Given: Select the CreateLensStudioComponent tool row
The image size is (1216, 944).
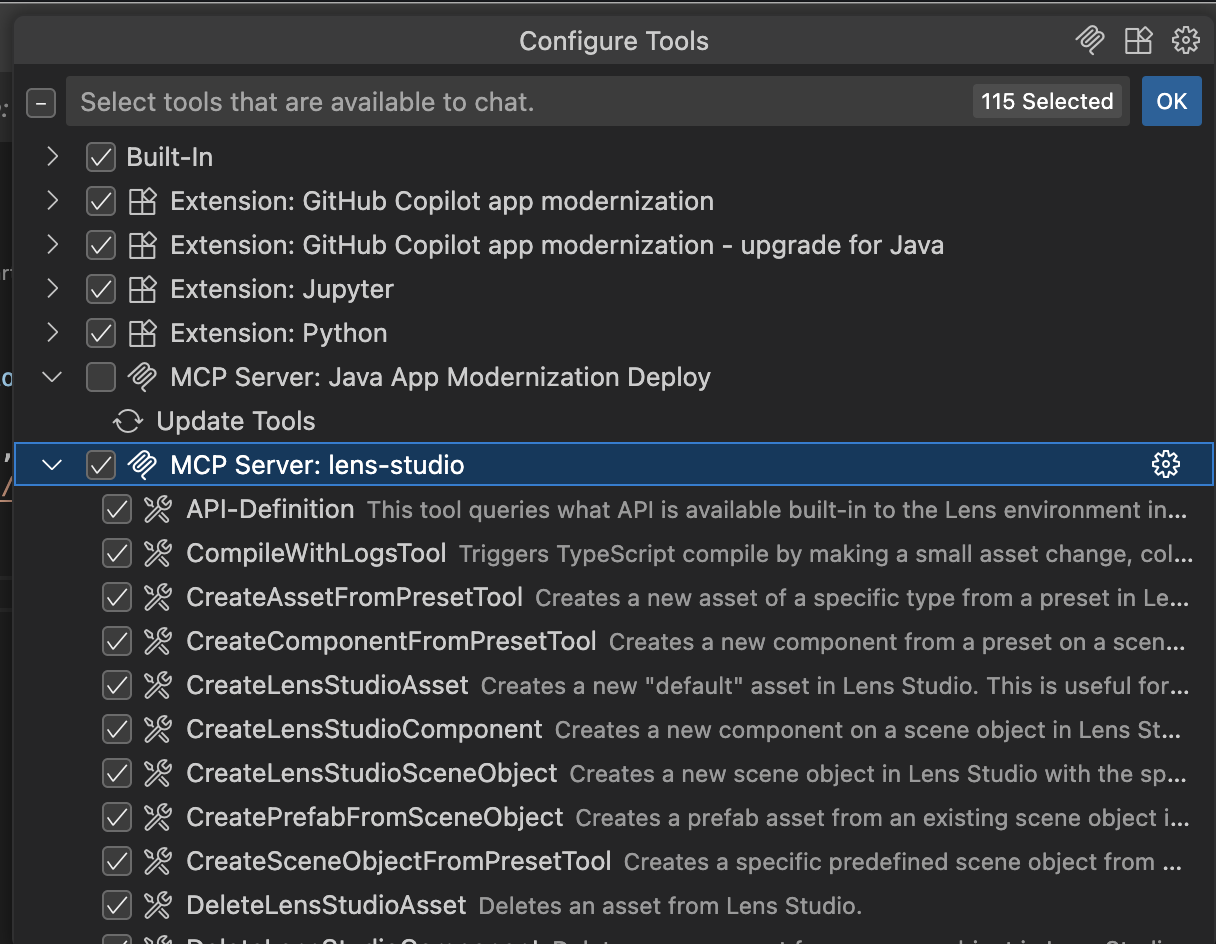Looking at the screenshot, I should click(x=364, y=729).
